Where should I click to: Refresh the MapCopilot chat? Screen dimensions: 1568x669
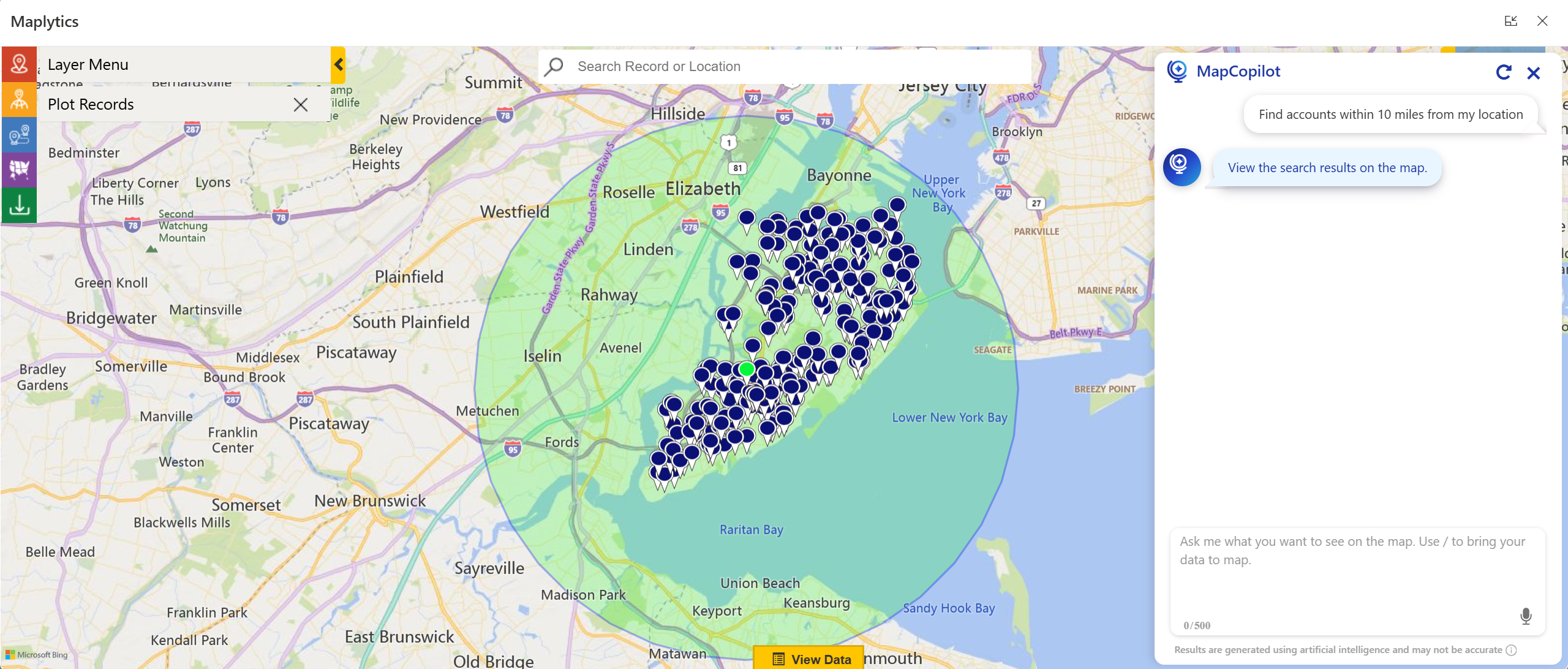1503,73
